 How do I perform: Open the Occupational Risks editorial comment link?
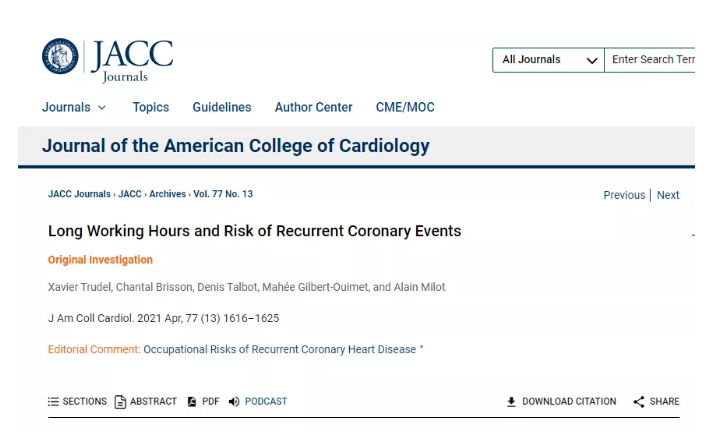tap(280, 349)
